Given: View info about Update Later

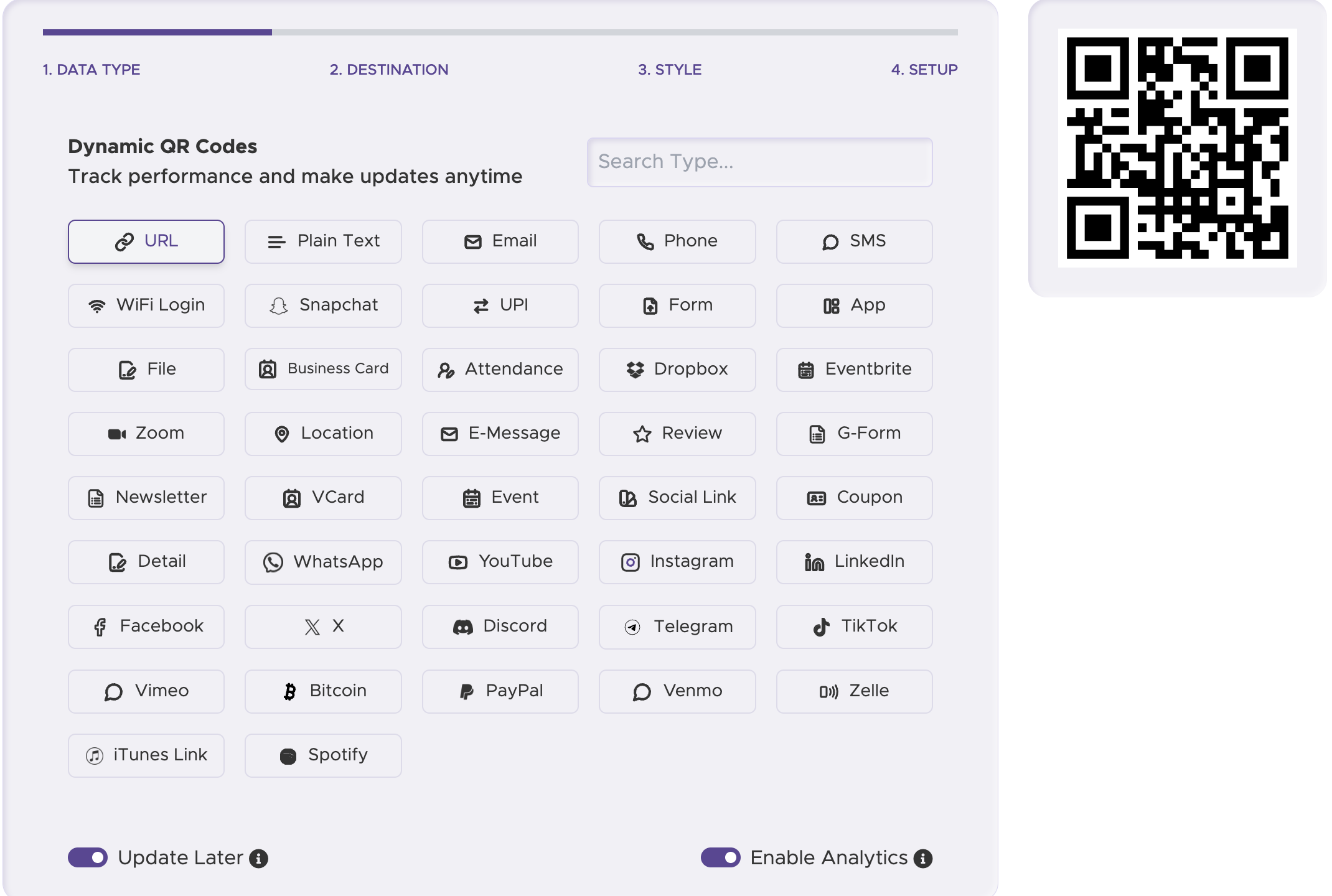Looking at the screenshot, I should [x=257, y=859].
